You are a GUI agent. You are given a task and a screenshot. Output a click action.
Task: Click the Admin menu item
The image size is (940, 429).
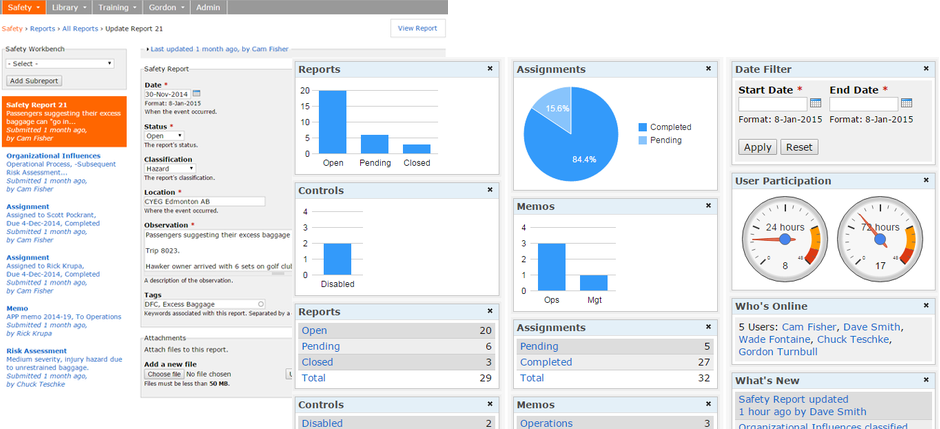(207, 7)
